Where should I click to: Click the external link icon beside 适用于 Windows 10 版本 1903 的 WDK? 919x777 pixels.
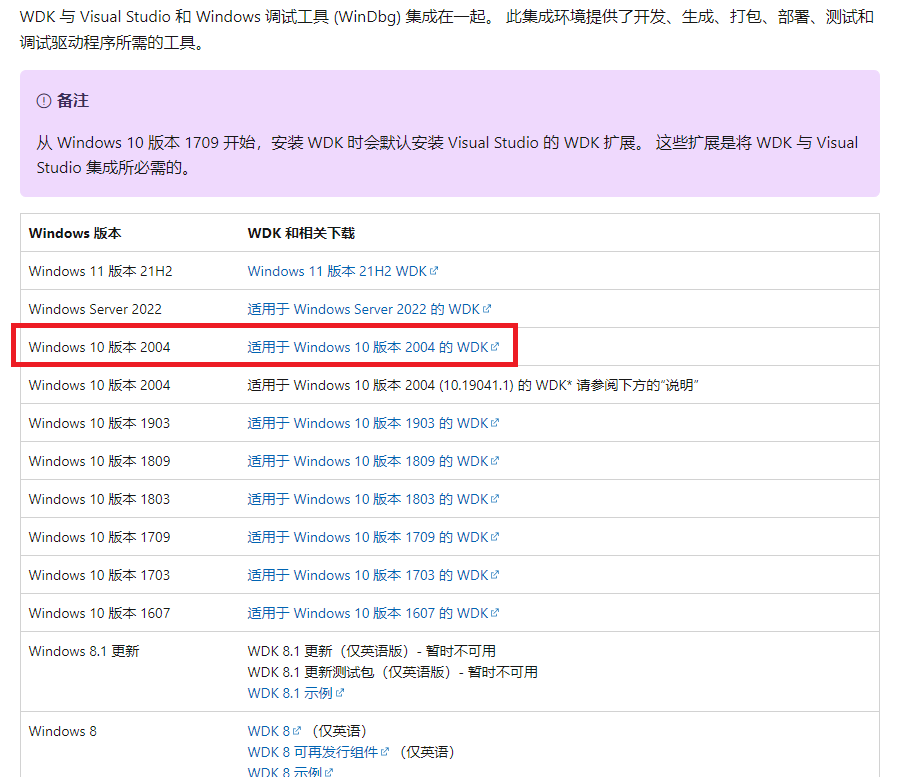point(494,422)
